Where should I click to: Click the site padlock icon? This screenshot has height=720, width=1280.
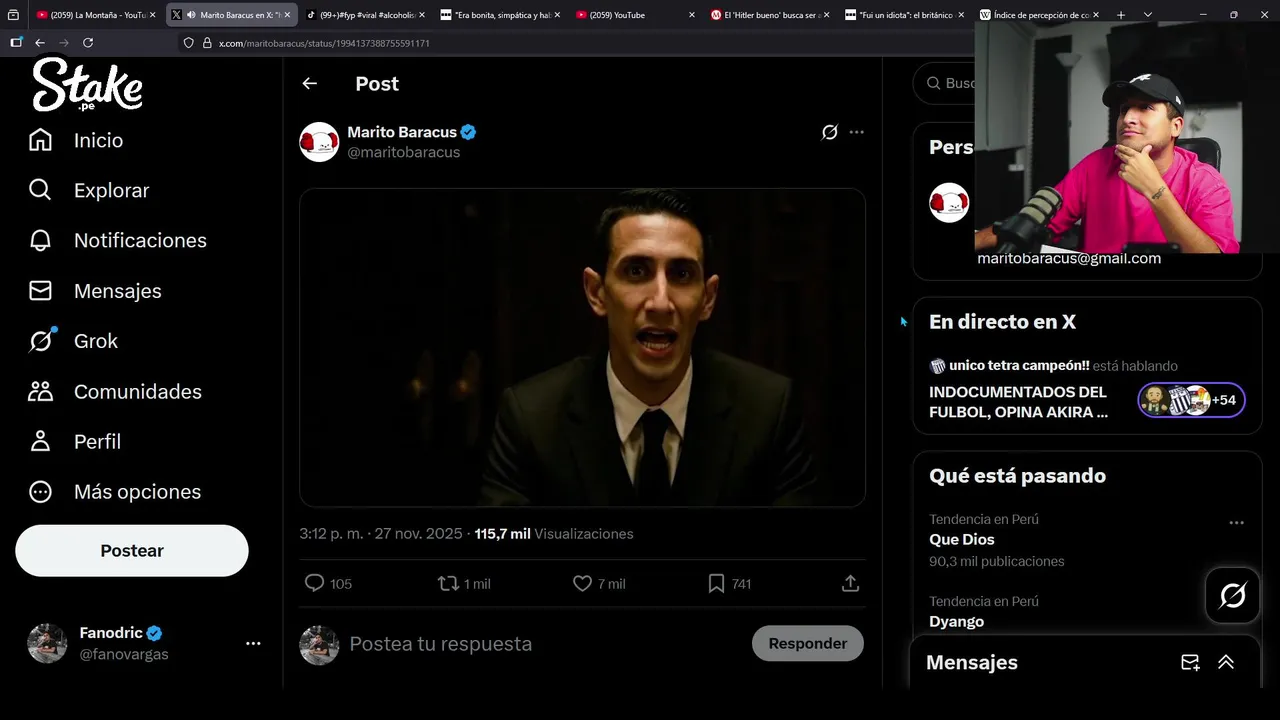207,43
